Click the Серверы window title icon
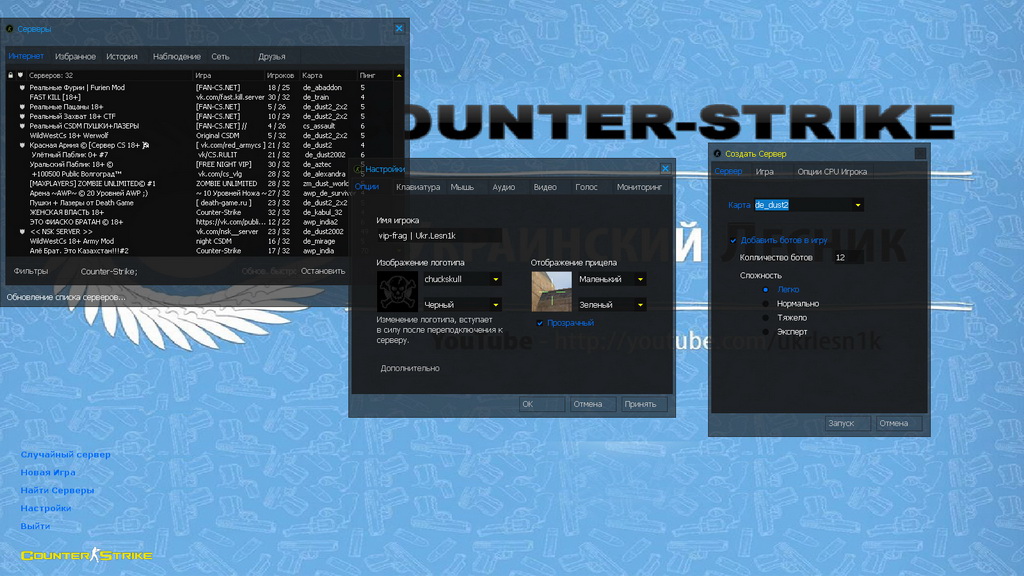Viewport: 1024px width, 576px height. (10, 29)
